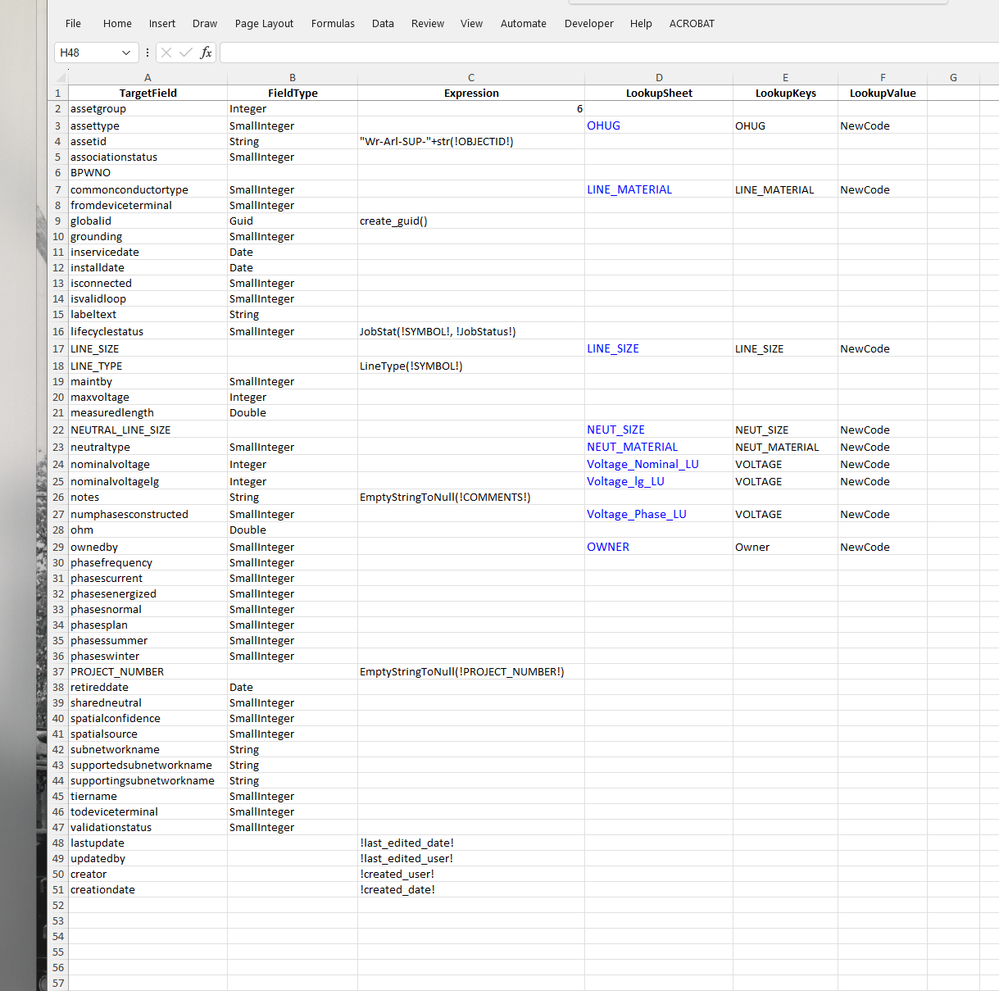This screenshot has height=991, width=999.
Task: Click the formula bar options dots
Action: pos(147,53)
